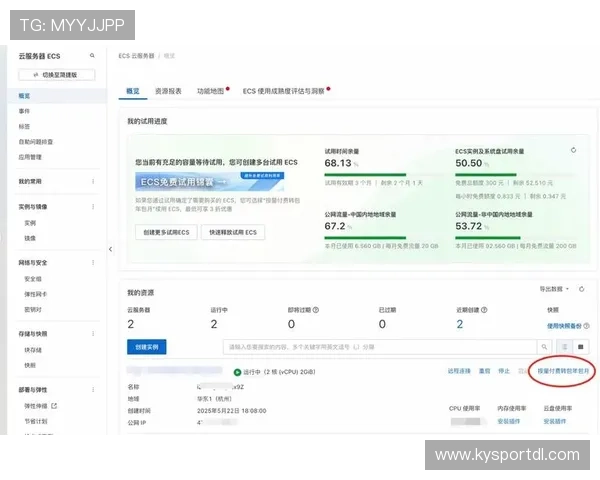Click the region value 华东1（杭州）
600x480 pixels.
tap(214, 399)
